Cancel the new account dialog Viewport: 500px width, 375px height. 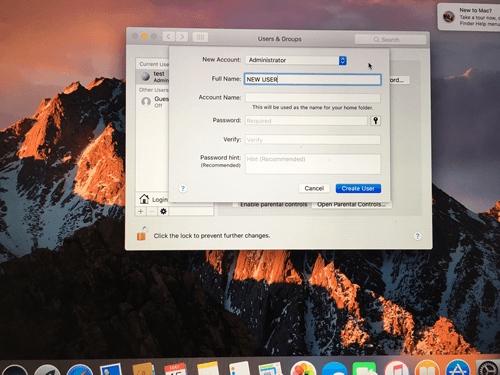point(314,188)
